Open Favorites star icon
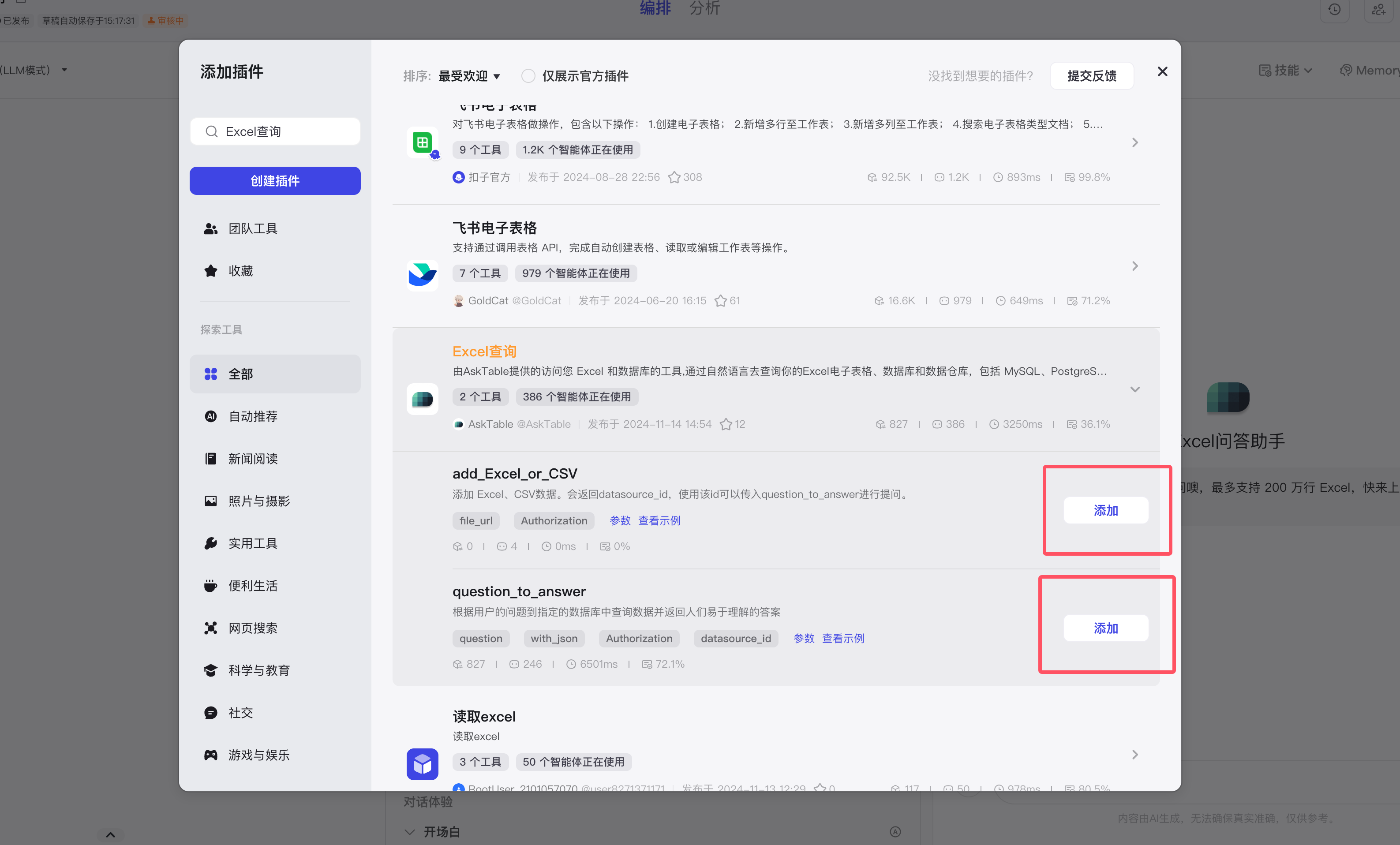 point(211,270)
